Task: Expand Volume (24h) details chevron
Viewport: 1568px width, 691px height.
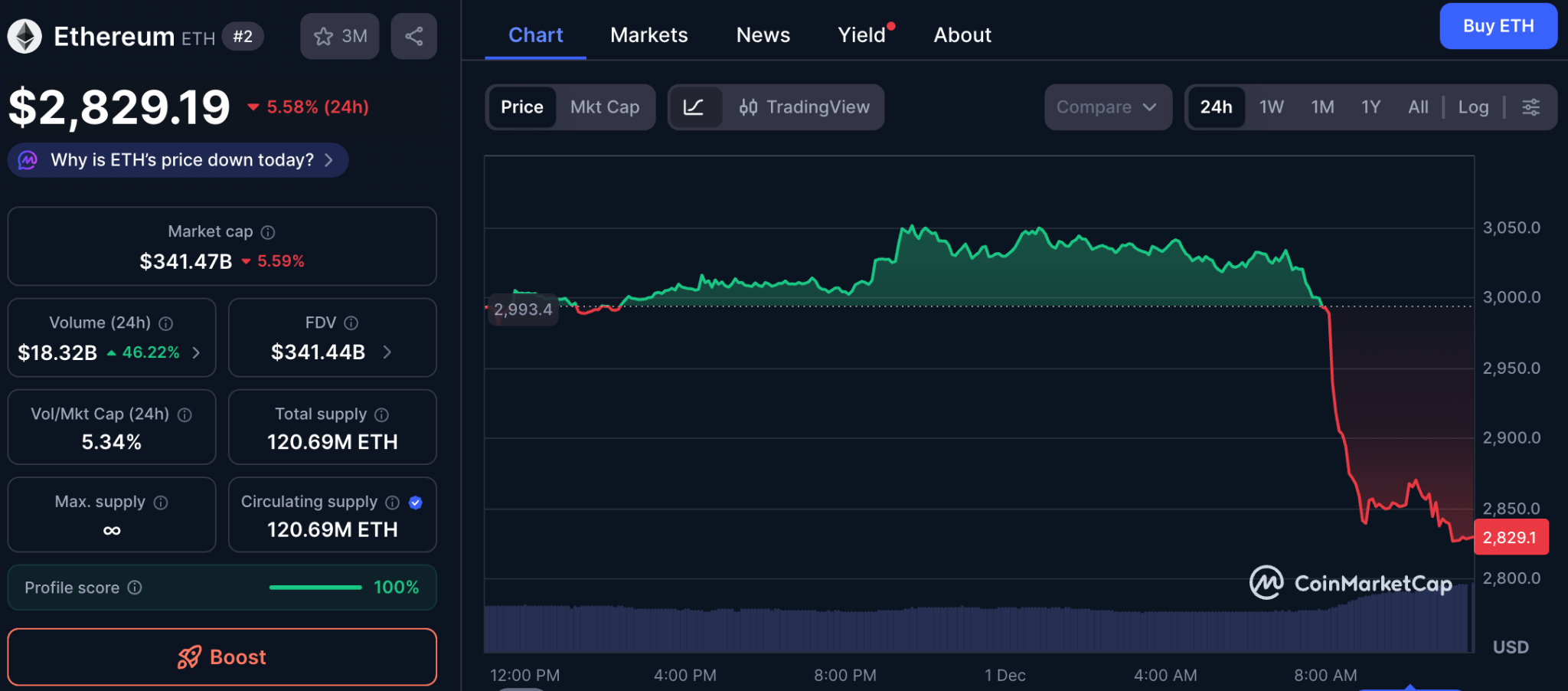Action: [x=196, y=352]
